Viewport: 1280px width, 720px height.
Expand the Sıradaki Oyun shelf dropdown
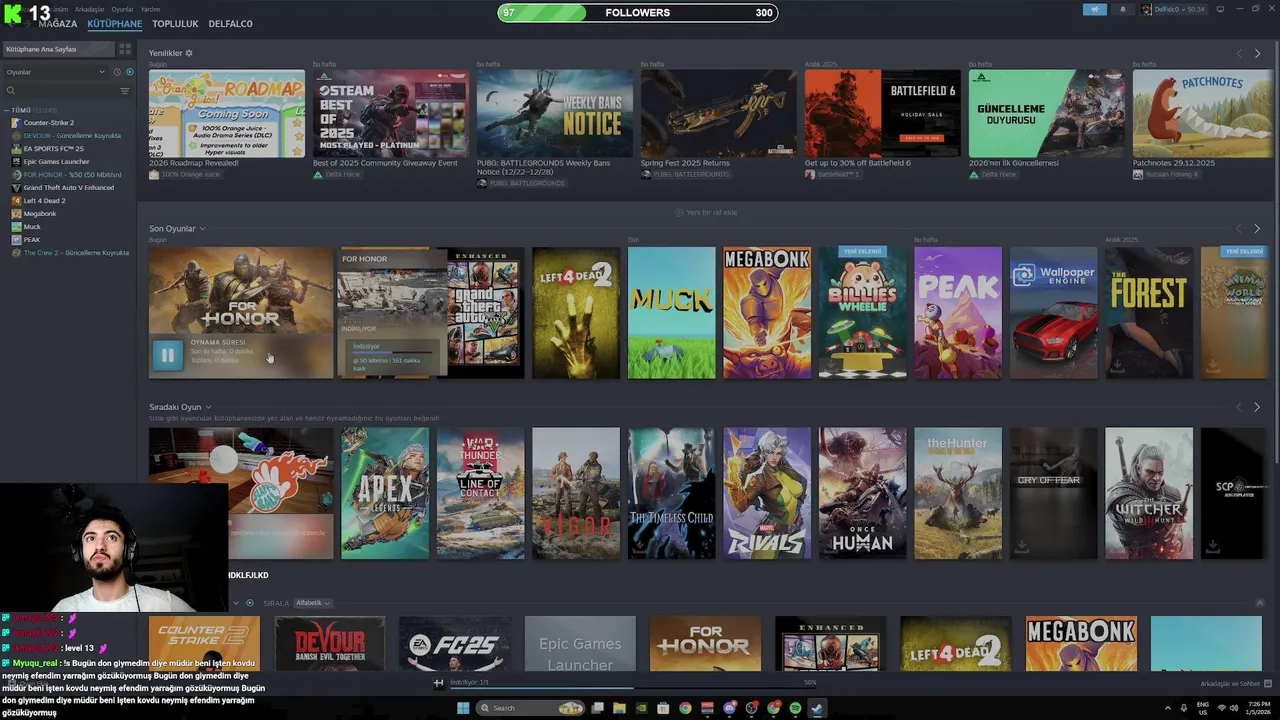(208, 407)
